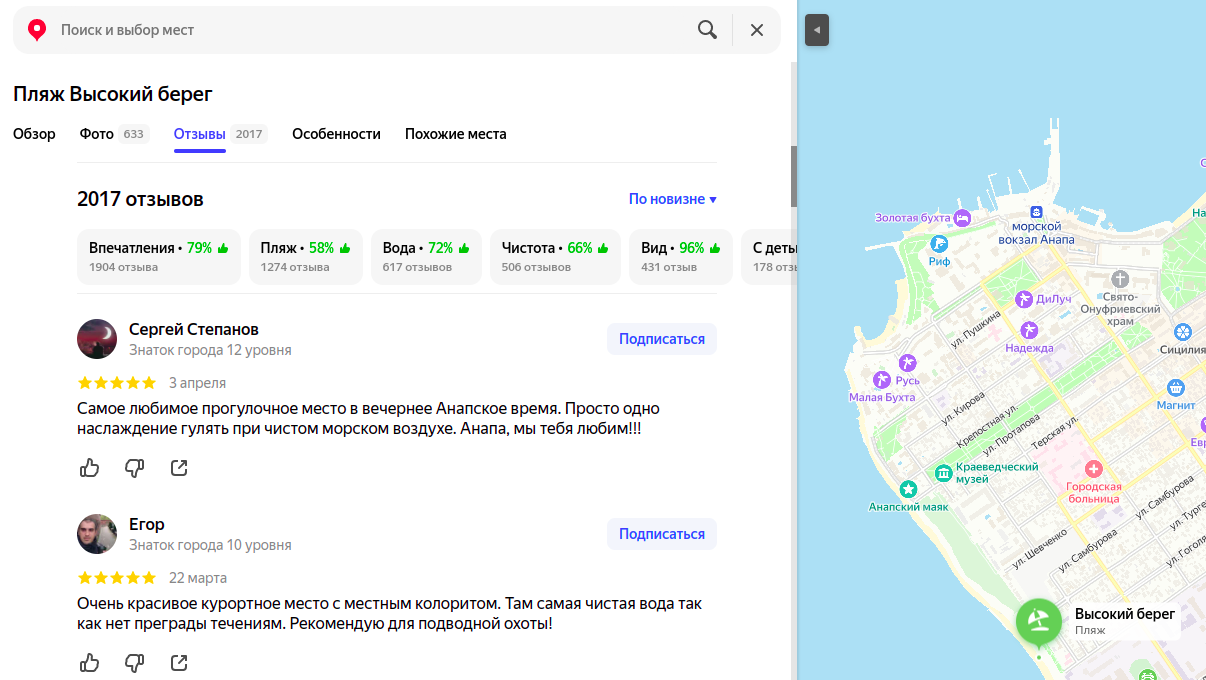Filter reviews by Вид 96%
This screenshot has width=1206, height=680.
(681, 257)
